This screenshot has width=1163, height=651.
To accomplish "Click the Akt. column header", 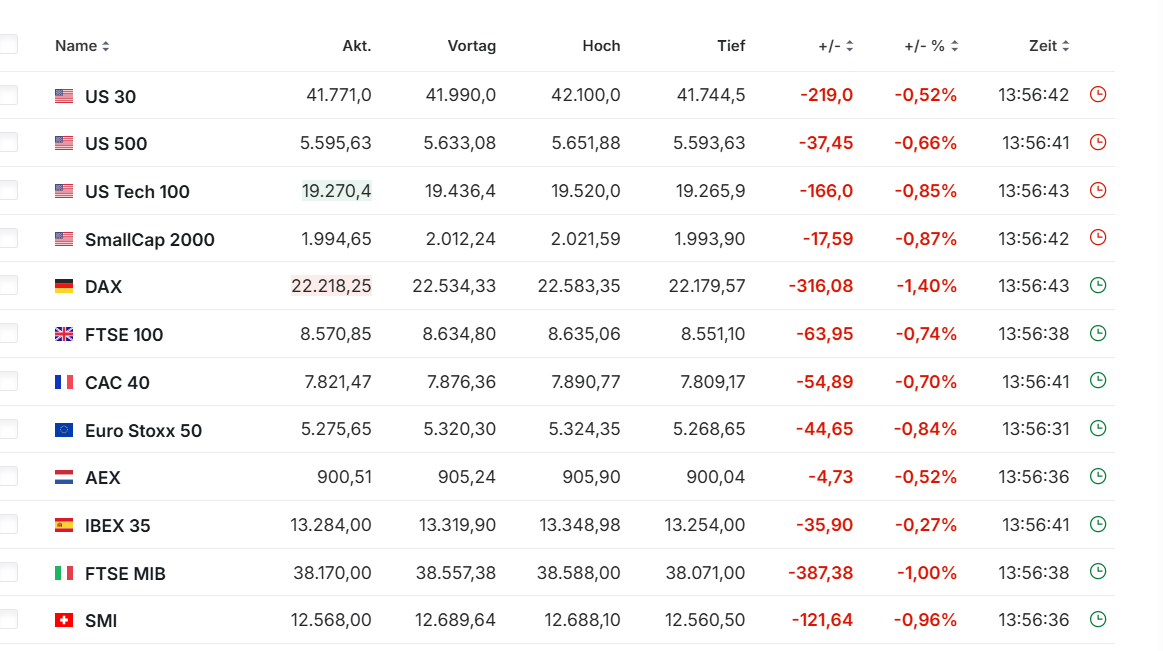I will [356, 46].
